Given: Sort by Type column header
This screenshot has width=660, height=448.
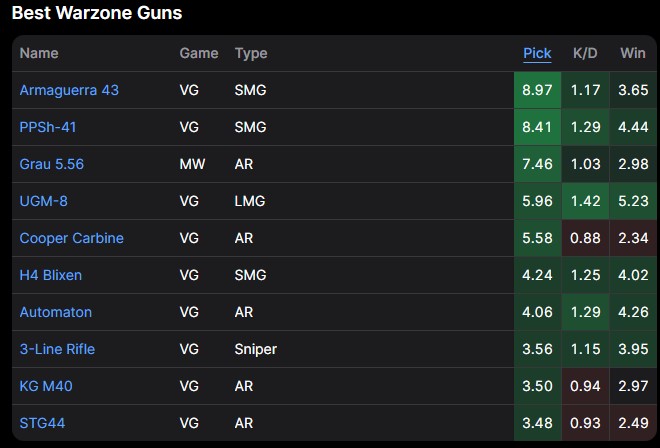Looking at the screenshot, I should coord(251,53).
